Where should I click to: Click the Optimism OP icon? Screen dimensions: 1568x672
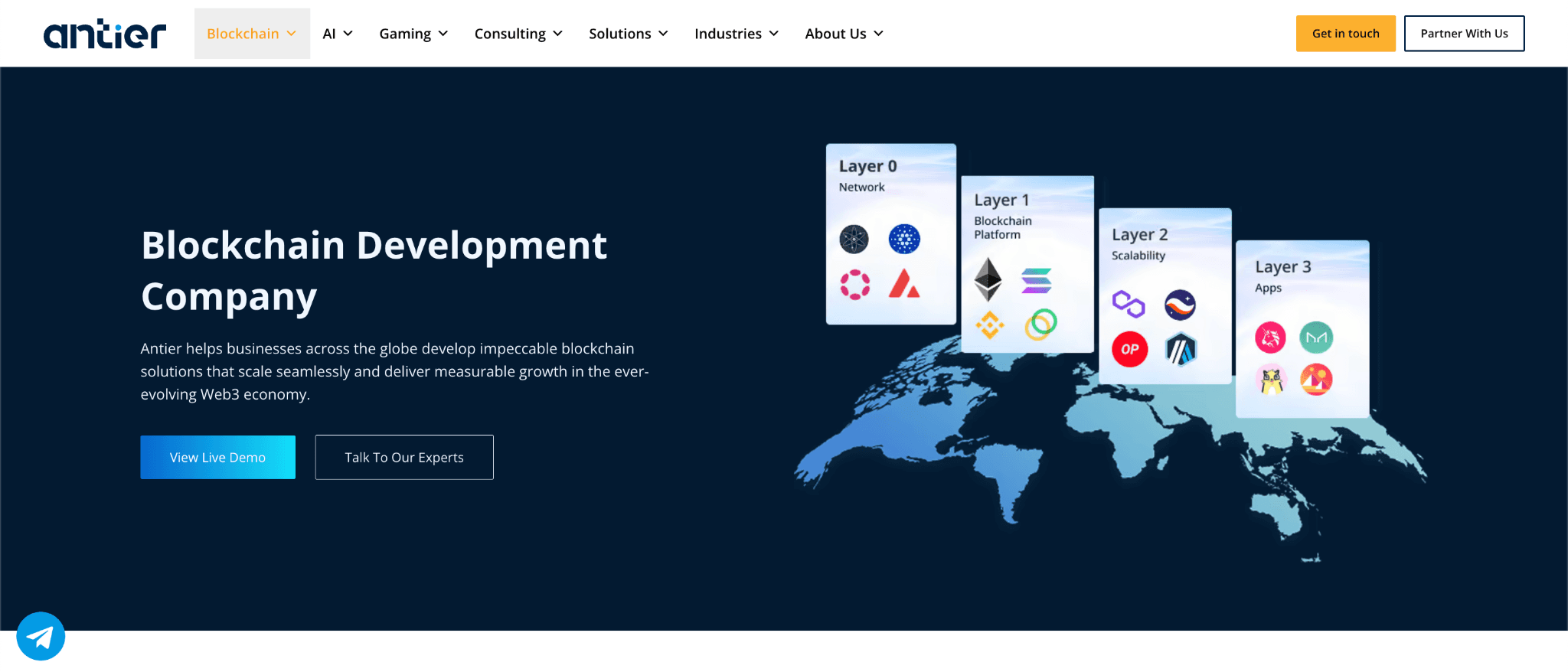coord(1130,349)
